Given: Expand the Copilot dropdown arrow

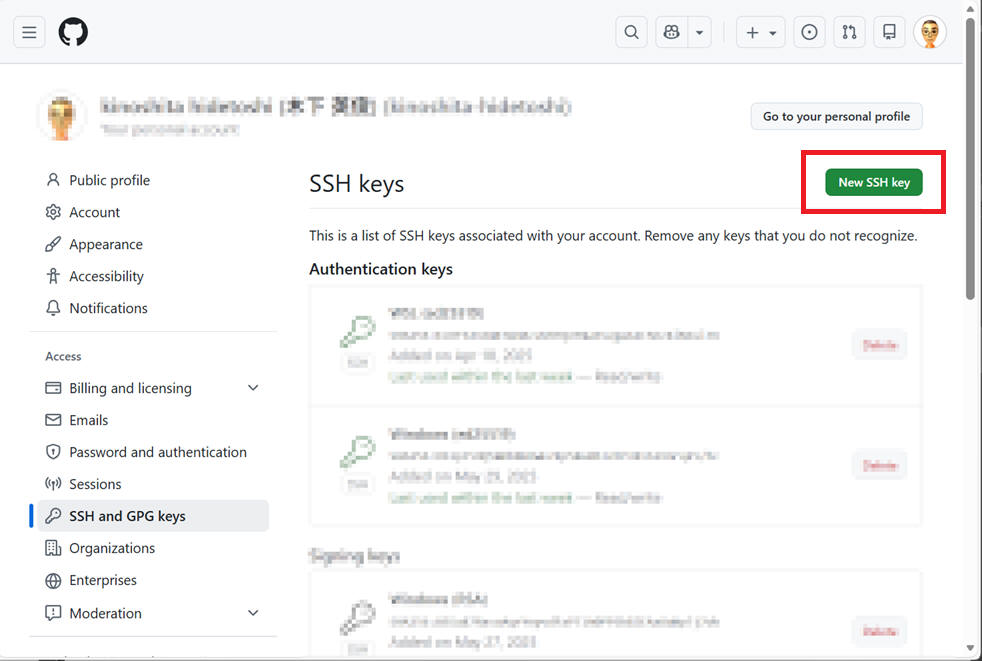Looking at the screenshot, I should click(x=700, y=32).
